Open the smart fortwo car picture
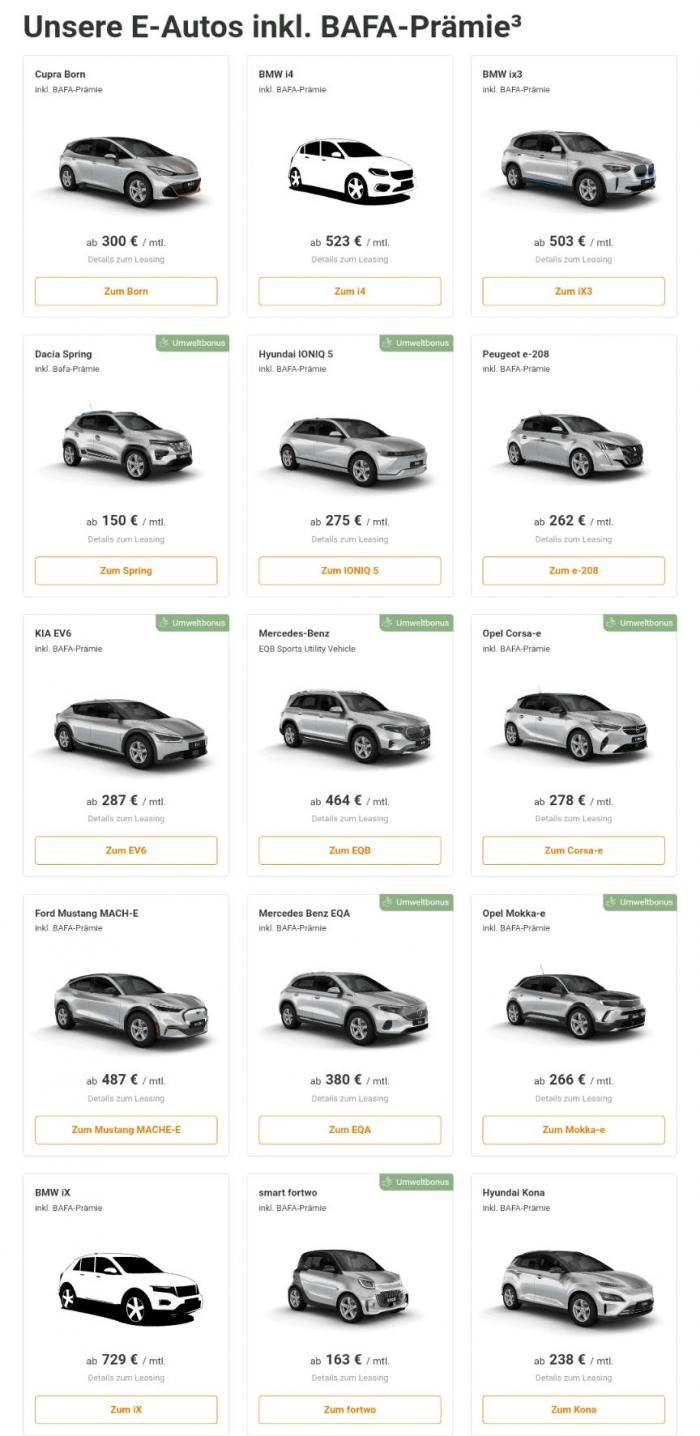Screen dimensions: 700x1436 [349, 1285]
